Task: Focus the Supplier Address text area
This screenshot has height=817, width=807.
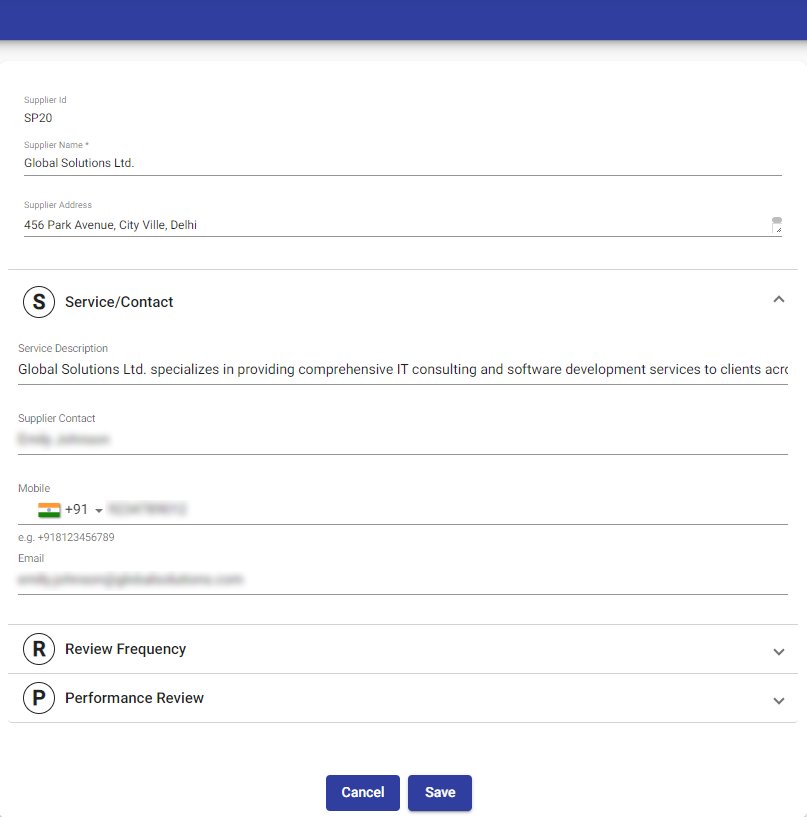Action: pyautogui.click(x=390, y=225)
